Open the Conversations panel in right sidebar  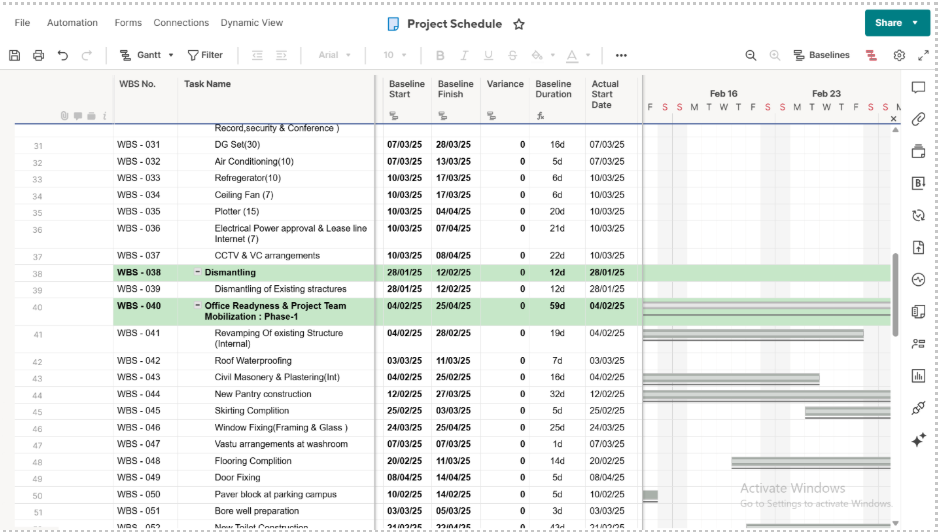918,88
